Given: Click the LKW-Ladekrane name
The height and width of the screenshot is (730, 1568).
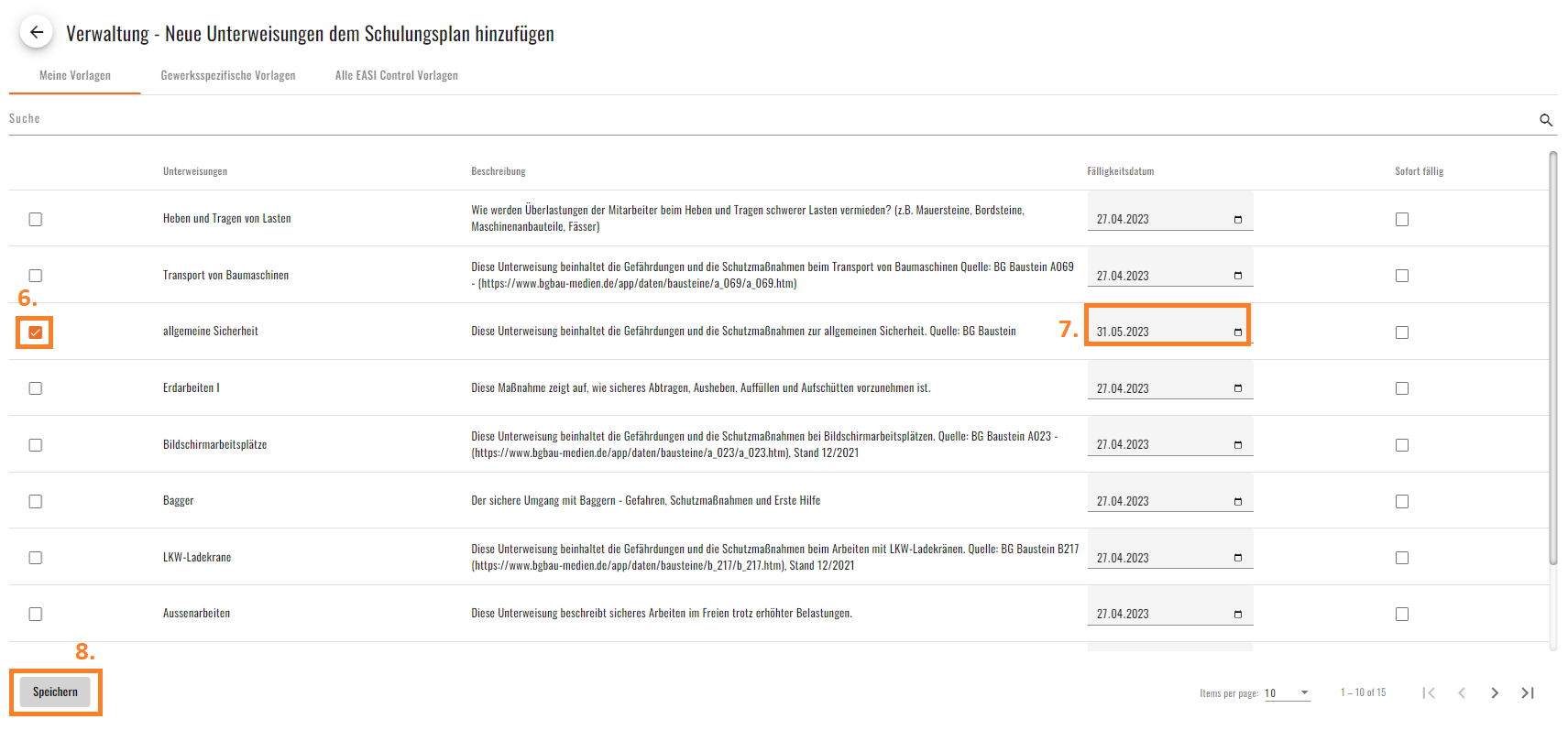Looking at the screenshot, I should click(x=197, y=558).
